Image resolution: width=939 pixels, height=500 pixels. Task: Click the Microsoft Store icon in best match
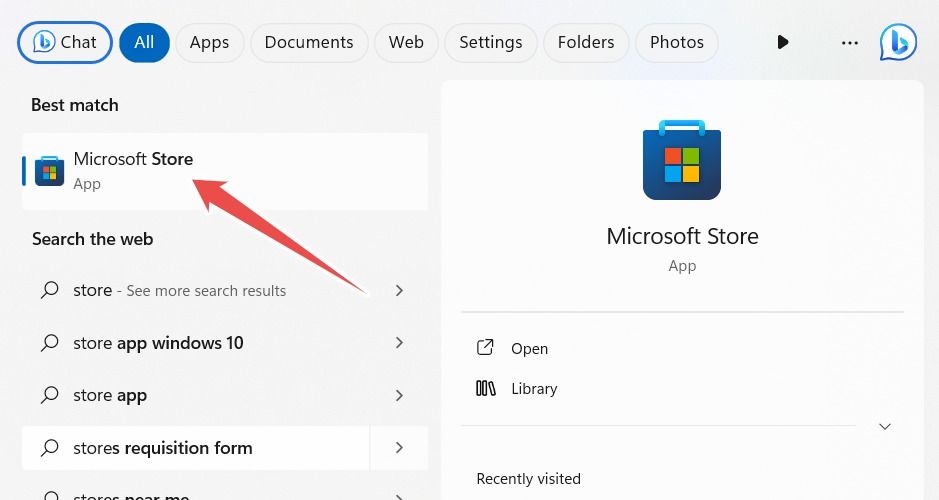point(50,171)
